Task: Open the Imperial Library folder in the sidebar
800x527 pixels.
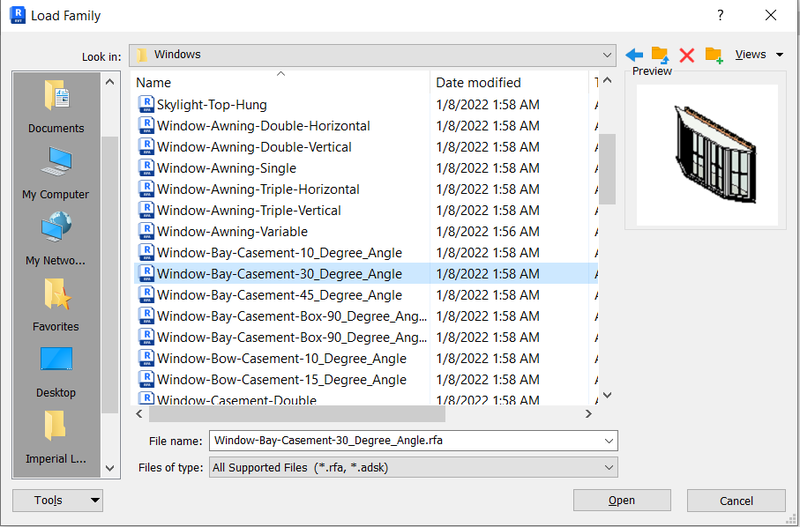Action: click(56, 437)
